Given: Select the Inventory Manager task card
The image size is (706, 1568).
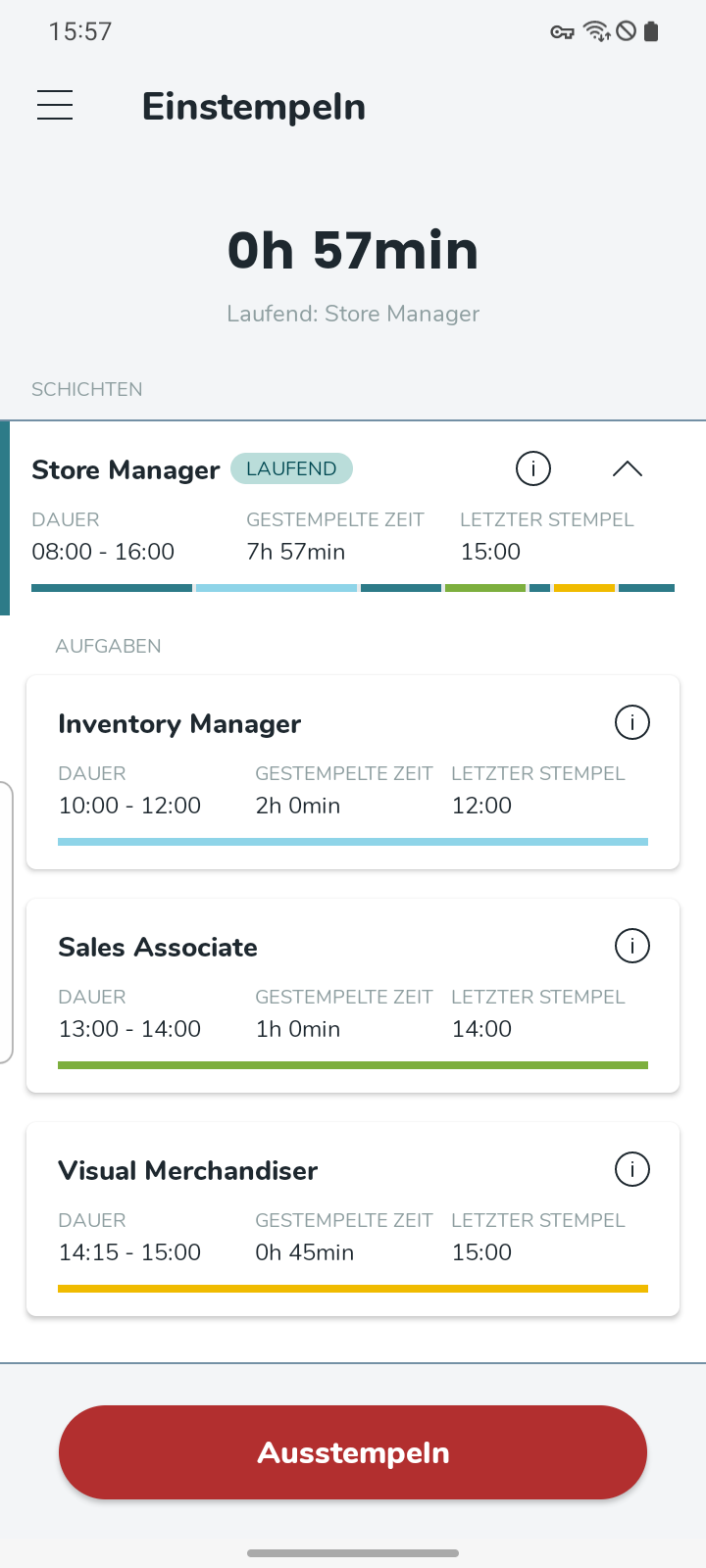Looking at the screenshot, I should click(x=353, y=772).
